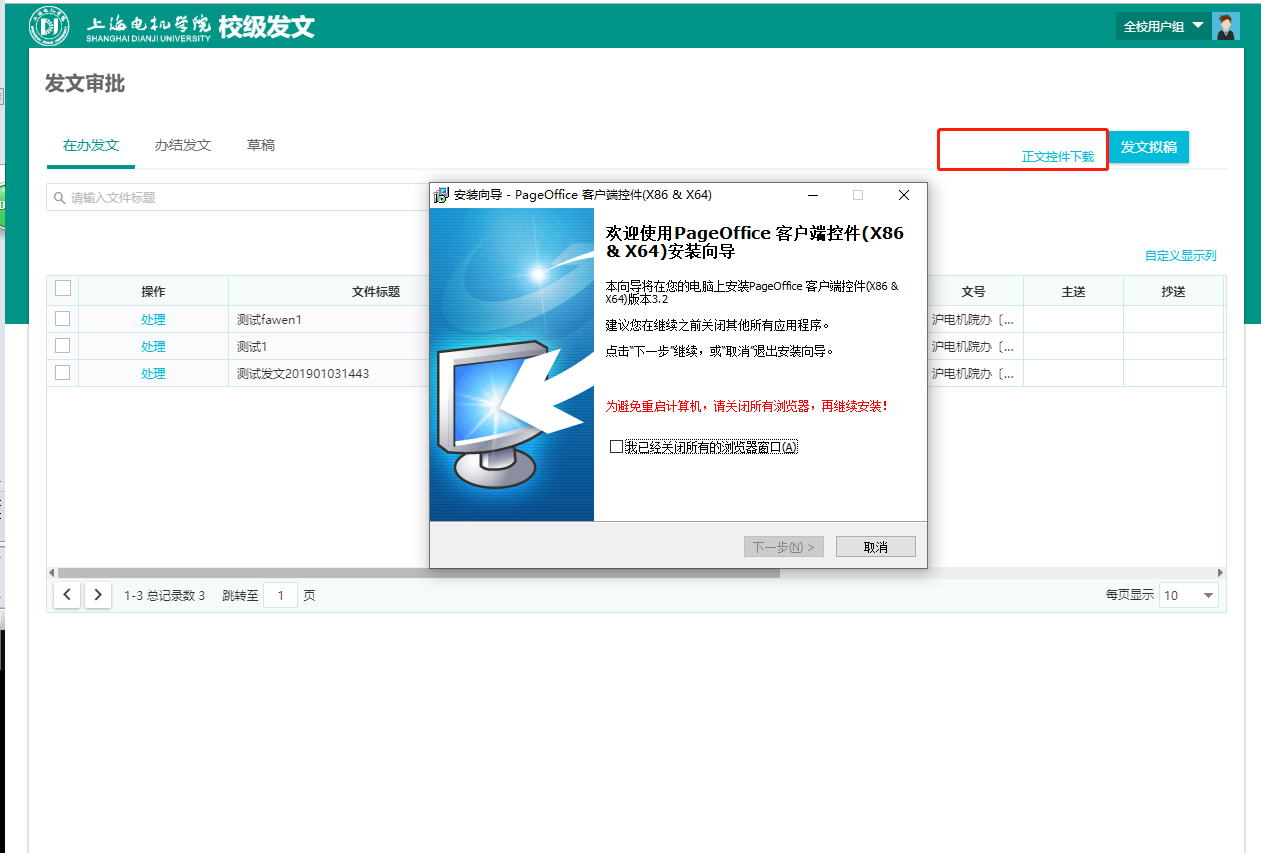This screenshot has width=1261, height=853.
Task: Tick the checkbox for row 测试fawen1
Action: 63,319
